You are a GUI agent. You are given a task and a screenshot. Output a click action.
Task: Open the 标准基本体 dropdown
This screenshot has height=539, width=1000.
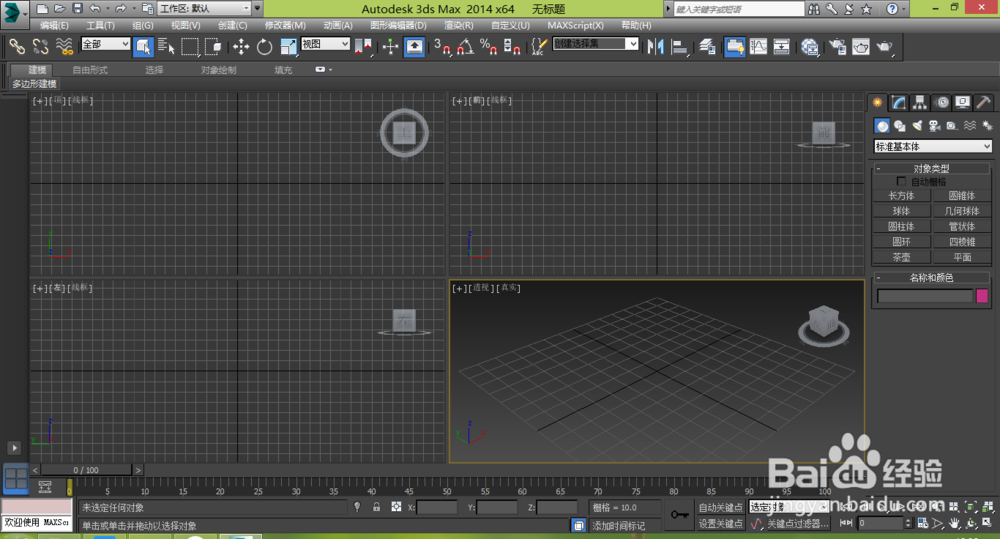click(x=932, y=147)
